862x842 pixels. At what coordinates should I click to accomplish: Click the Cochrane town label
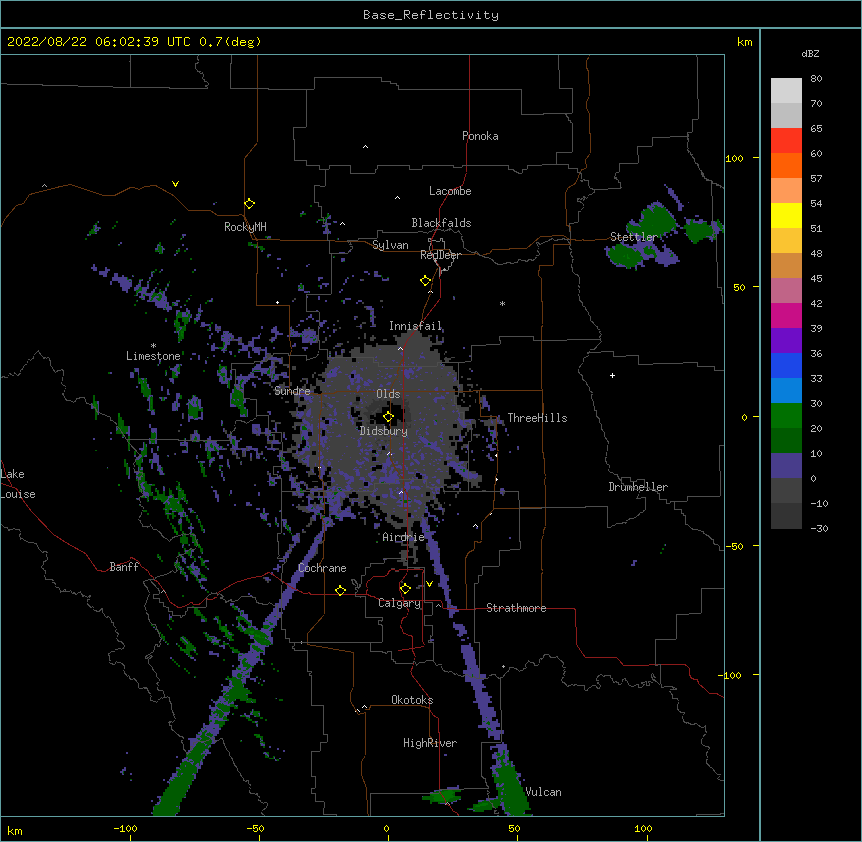(322, 568)
